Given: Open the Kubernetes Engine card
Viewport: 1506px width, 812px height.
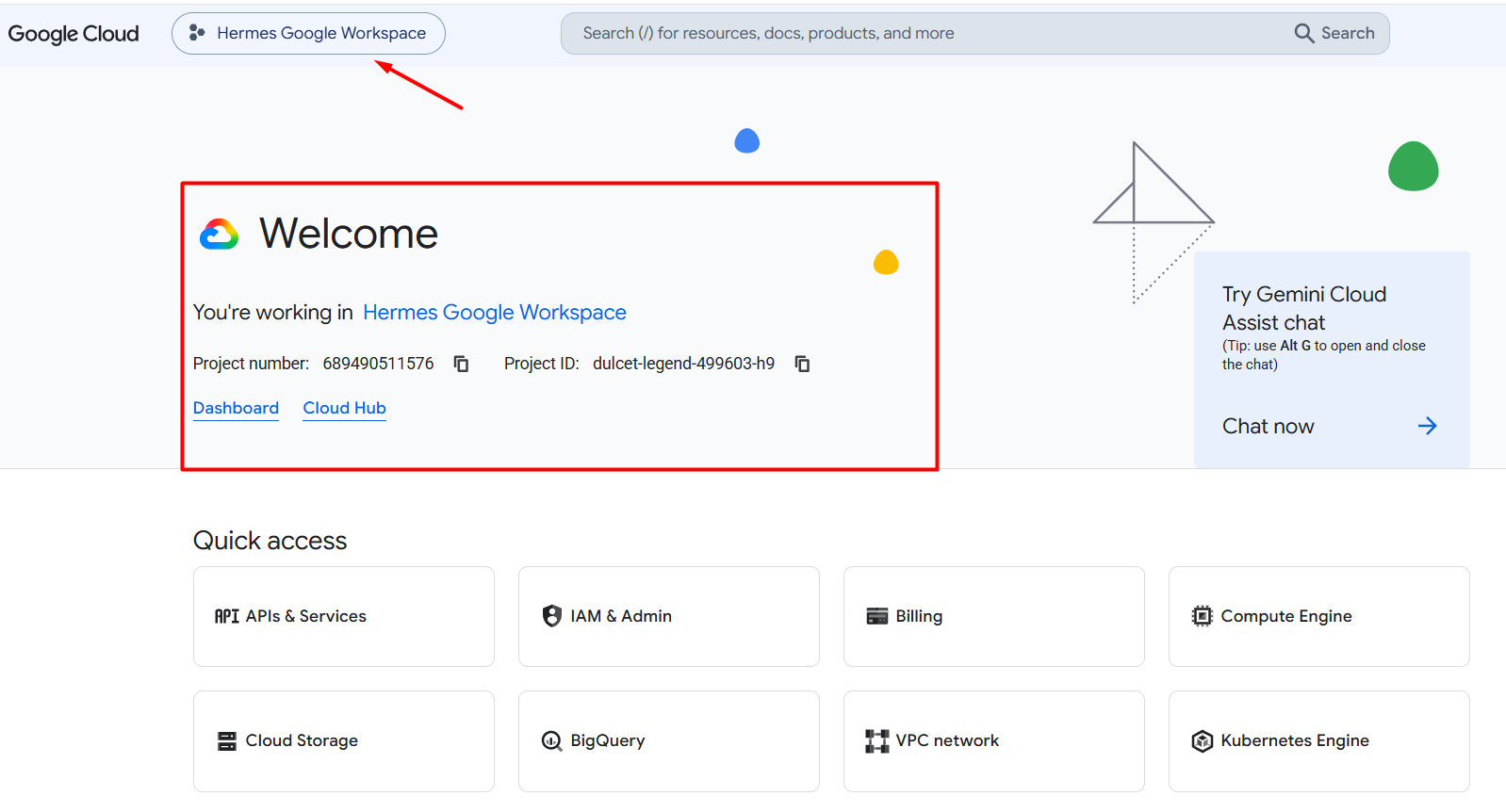Looking at the screenshot, I should coord(1319,741).
